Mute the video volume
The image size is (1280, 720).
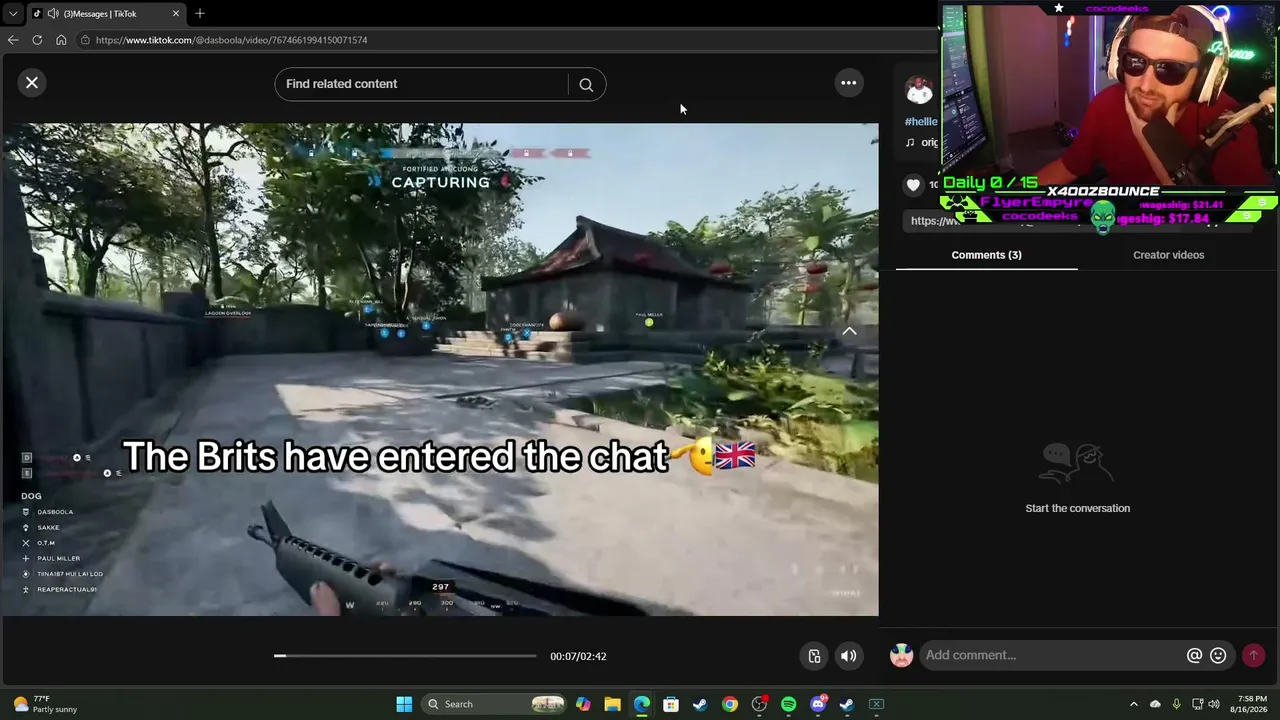pyautogui.click(x=848, y=656)
